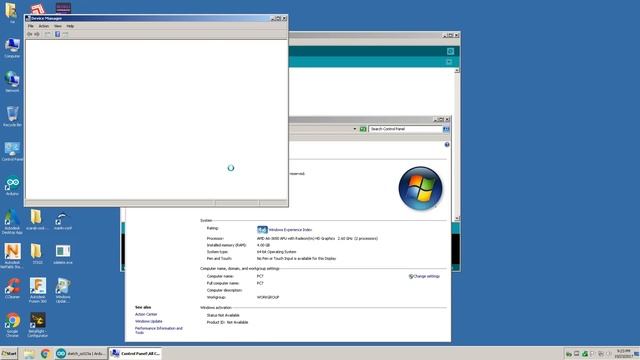
Task: Open the Windows Update link under See also
Action: click(x=149, y=321)
